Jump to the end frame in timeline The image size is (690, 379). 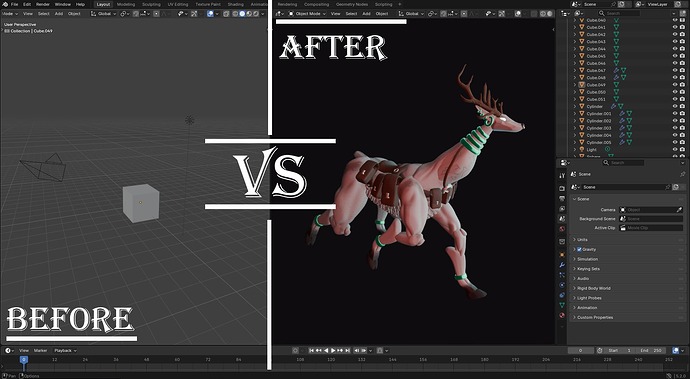pyautogui.click(x=347, y=350)
